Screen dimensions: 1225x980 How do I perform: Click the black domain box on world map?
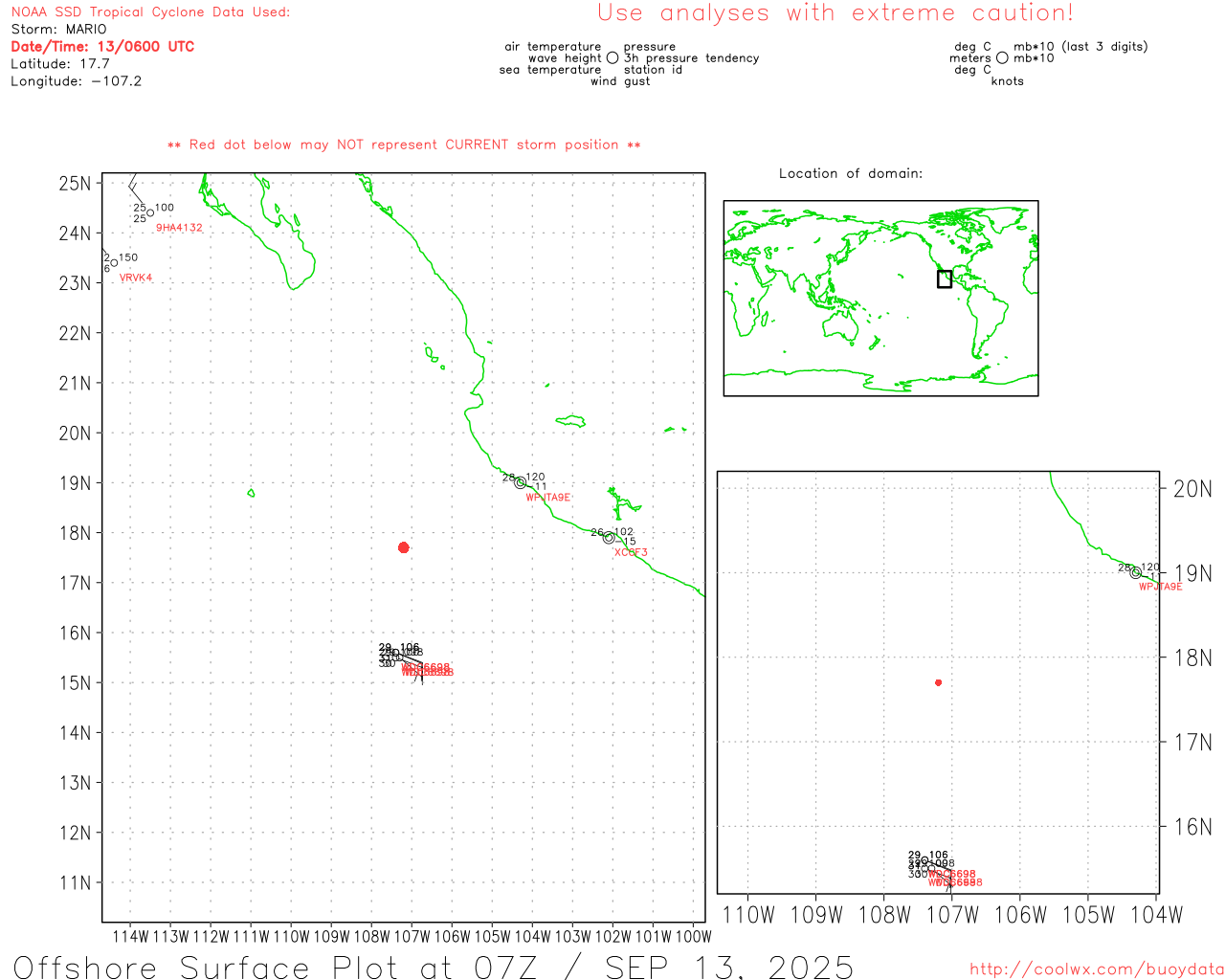(x=945, y=278)
